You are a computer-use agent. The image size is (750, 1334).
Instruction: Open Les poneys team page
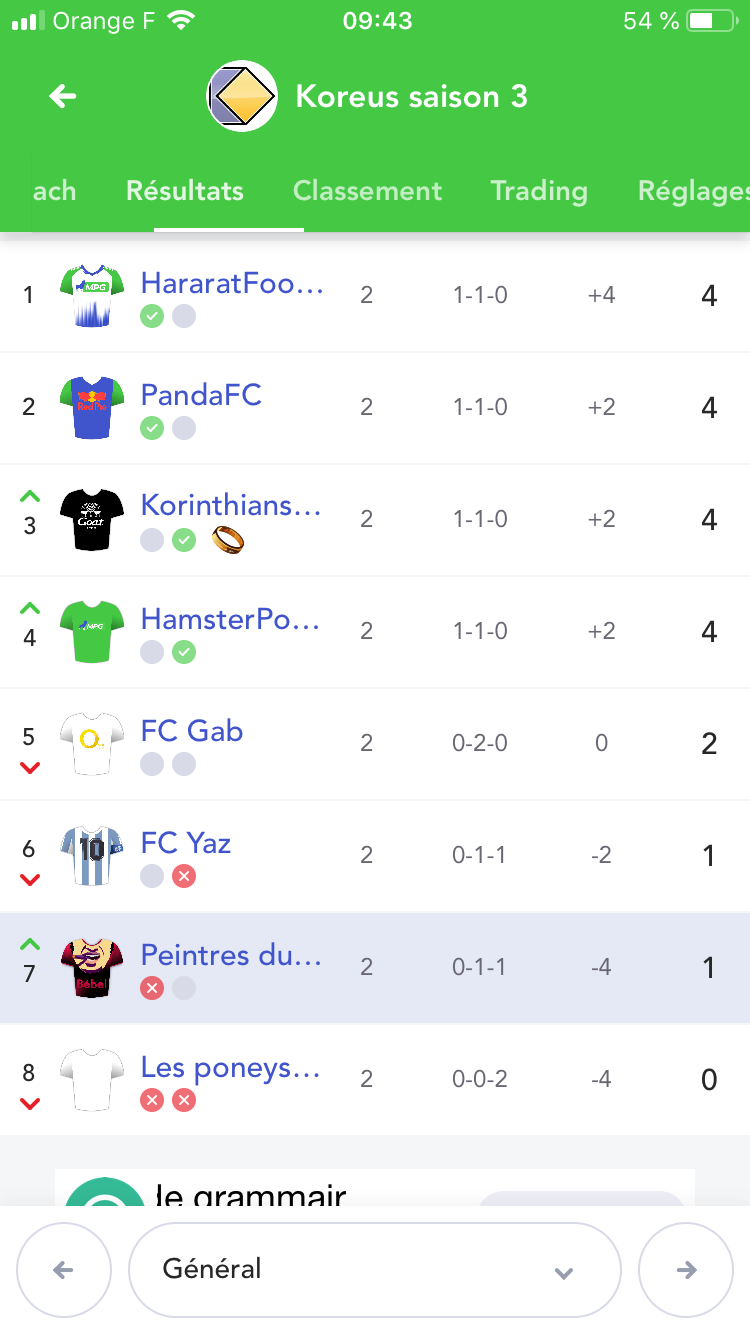pos(231,1067)
